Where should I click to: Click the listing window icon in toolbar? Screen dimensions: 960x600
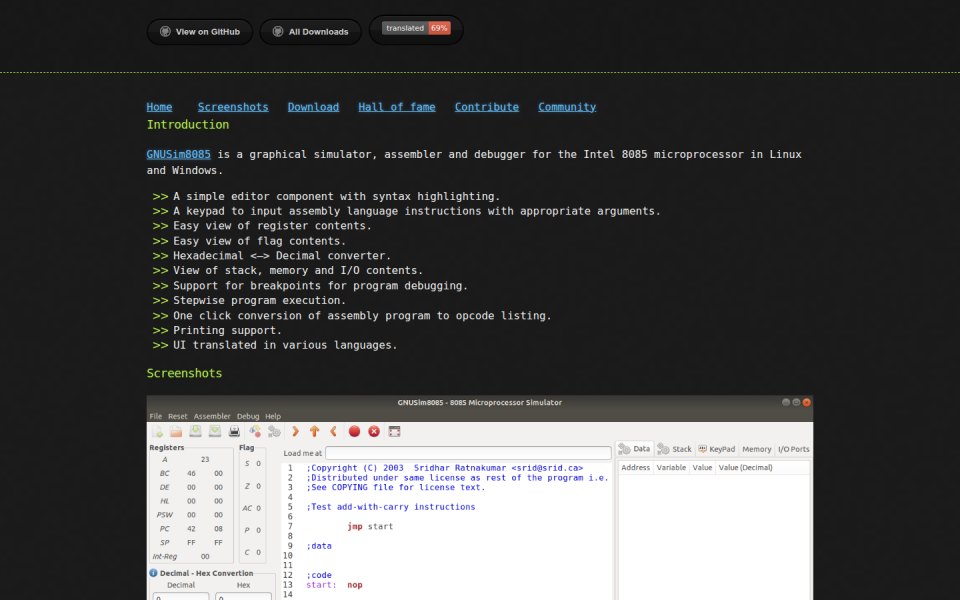(x=394, y=432)
